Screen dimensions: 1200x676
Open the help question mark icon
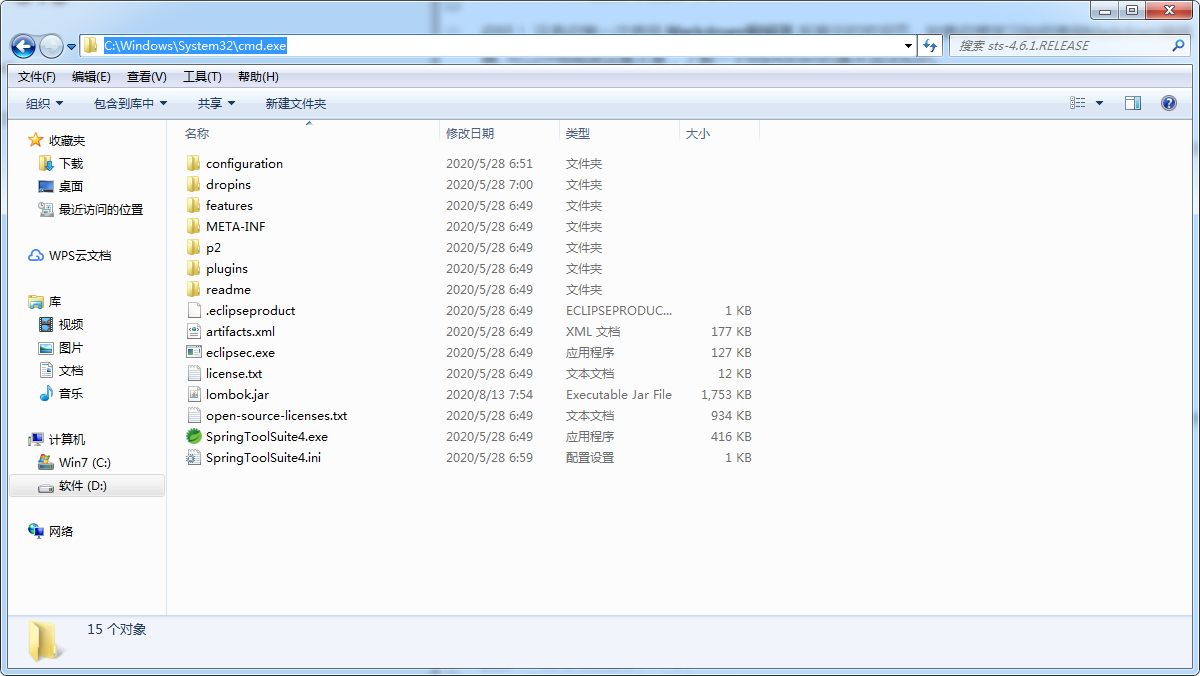[1168, 103]
